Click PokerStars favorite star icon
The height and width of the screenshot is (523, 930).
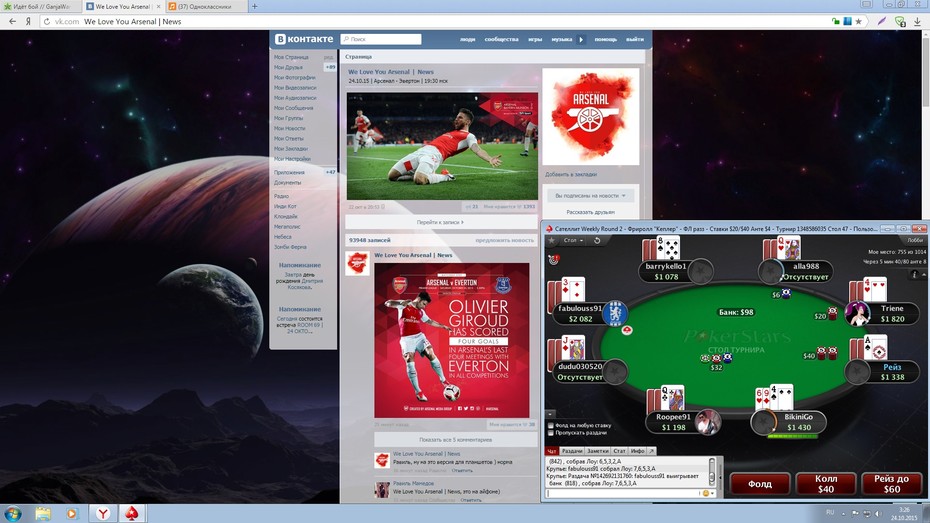point(552,240)
